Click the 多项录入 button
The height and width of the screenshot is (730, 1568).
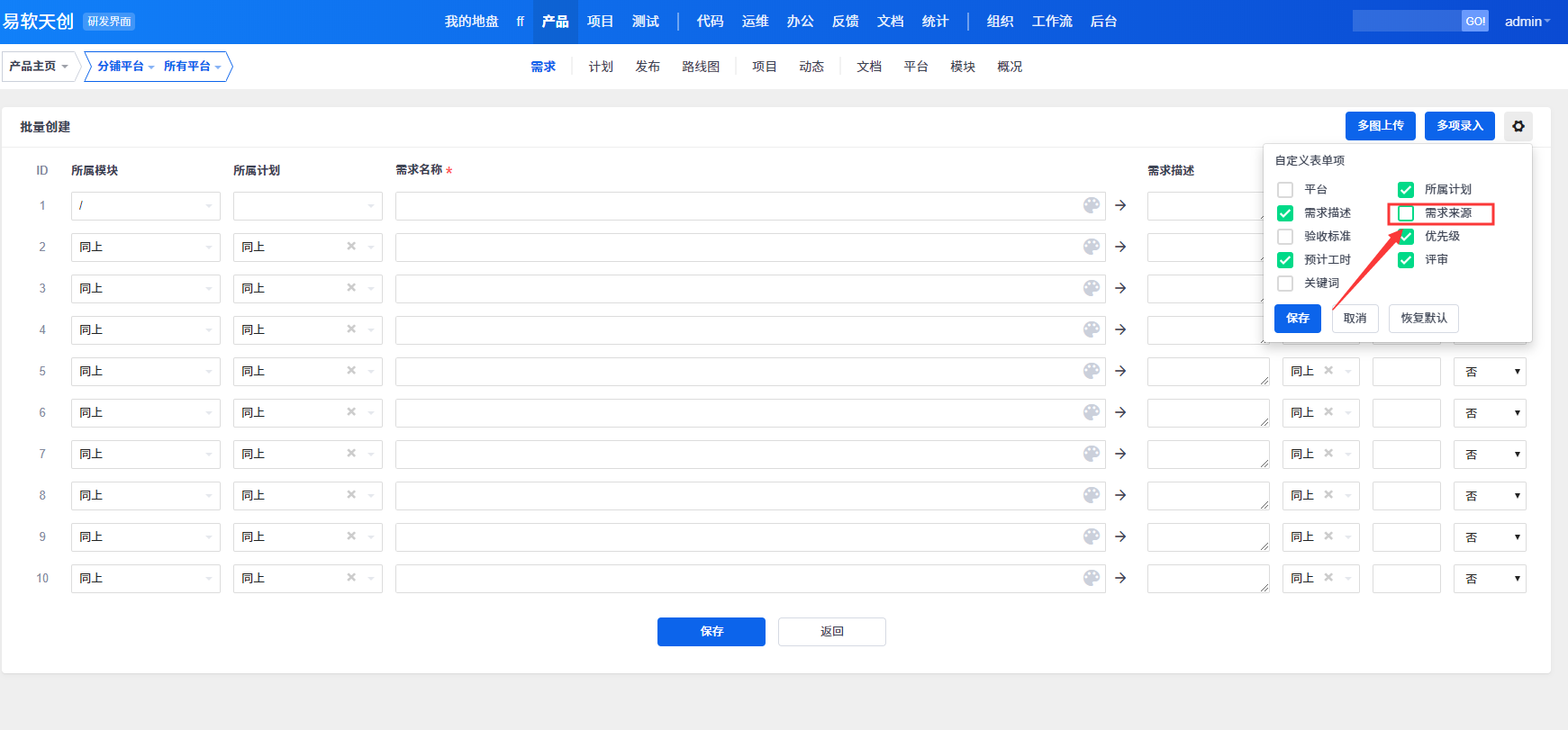(1460, 126)
